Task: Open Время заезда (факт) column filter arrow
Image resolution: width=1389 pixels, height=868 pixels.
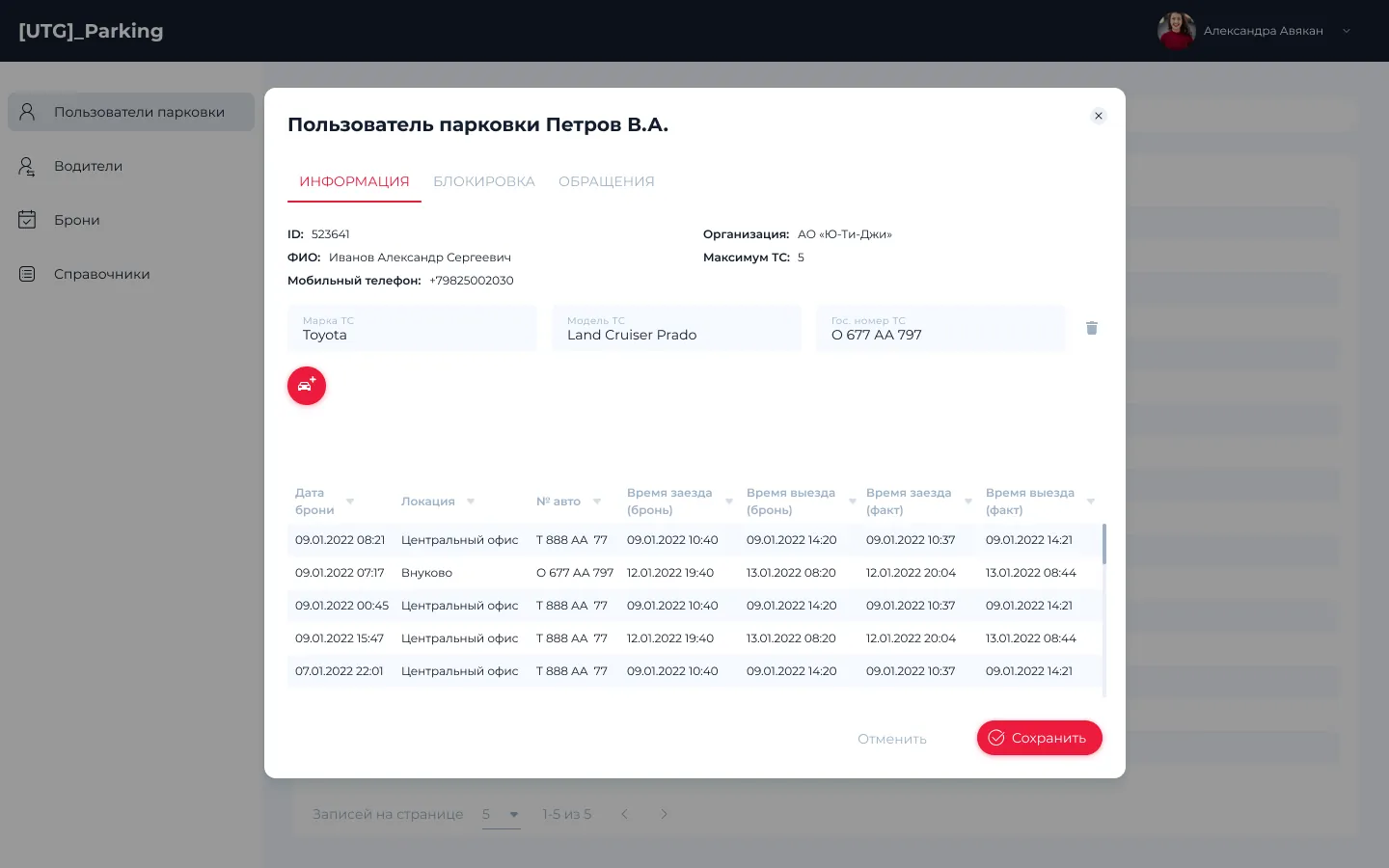Action: point(968,502)
